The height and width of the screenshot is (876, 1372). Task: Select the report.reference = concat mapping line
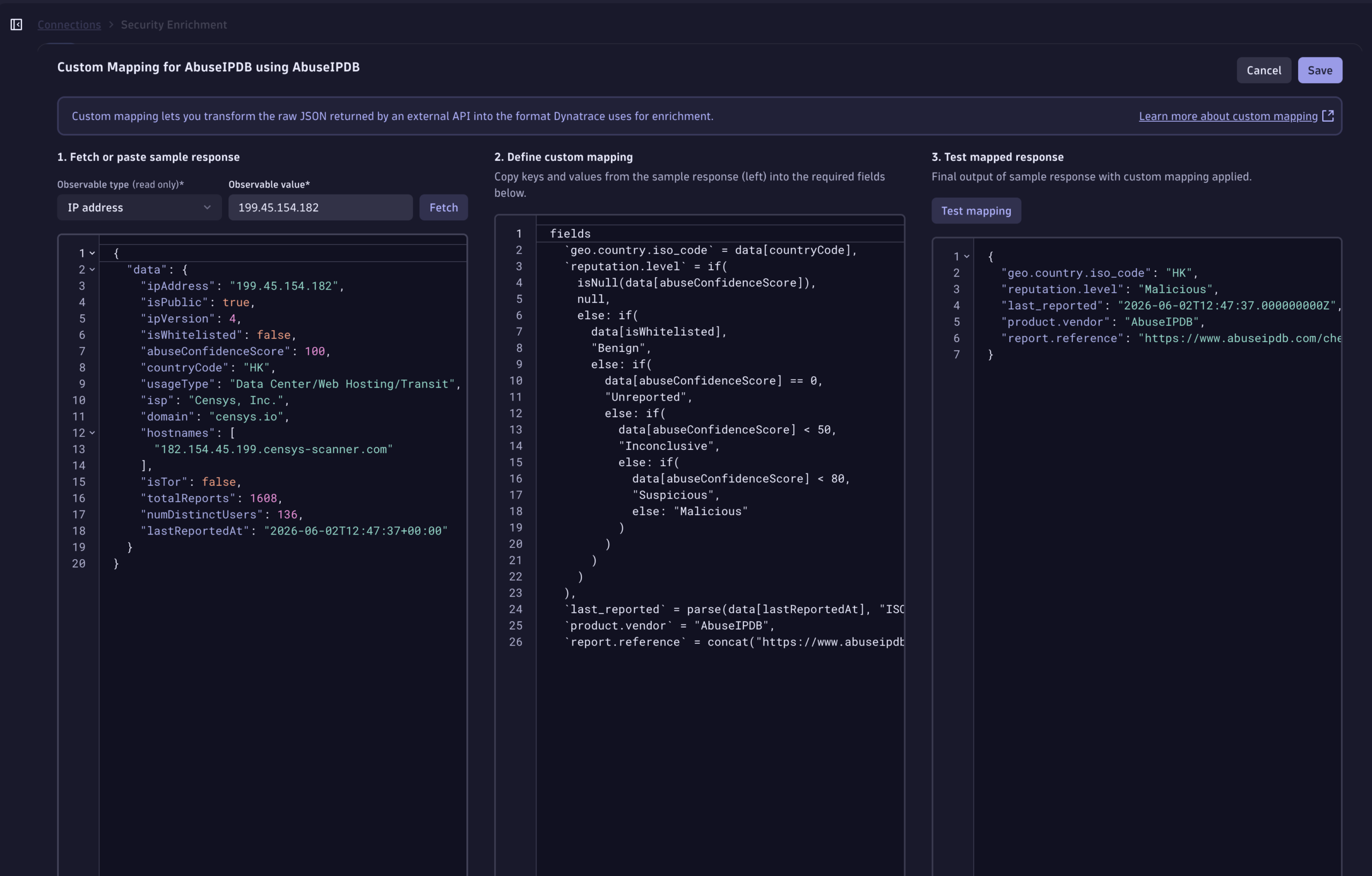pyautogui.click(x=734, y=642)
